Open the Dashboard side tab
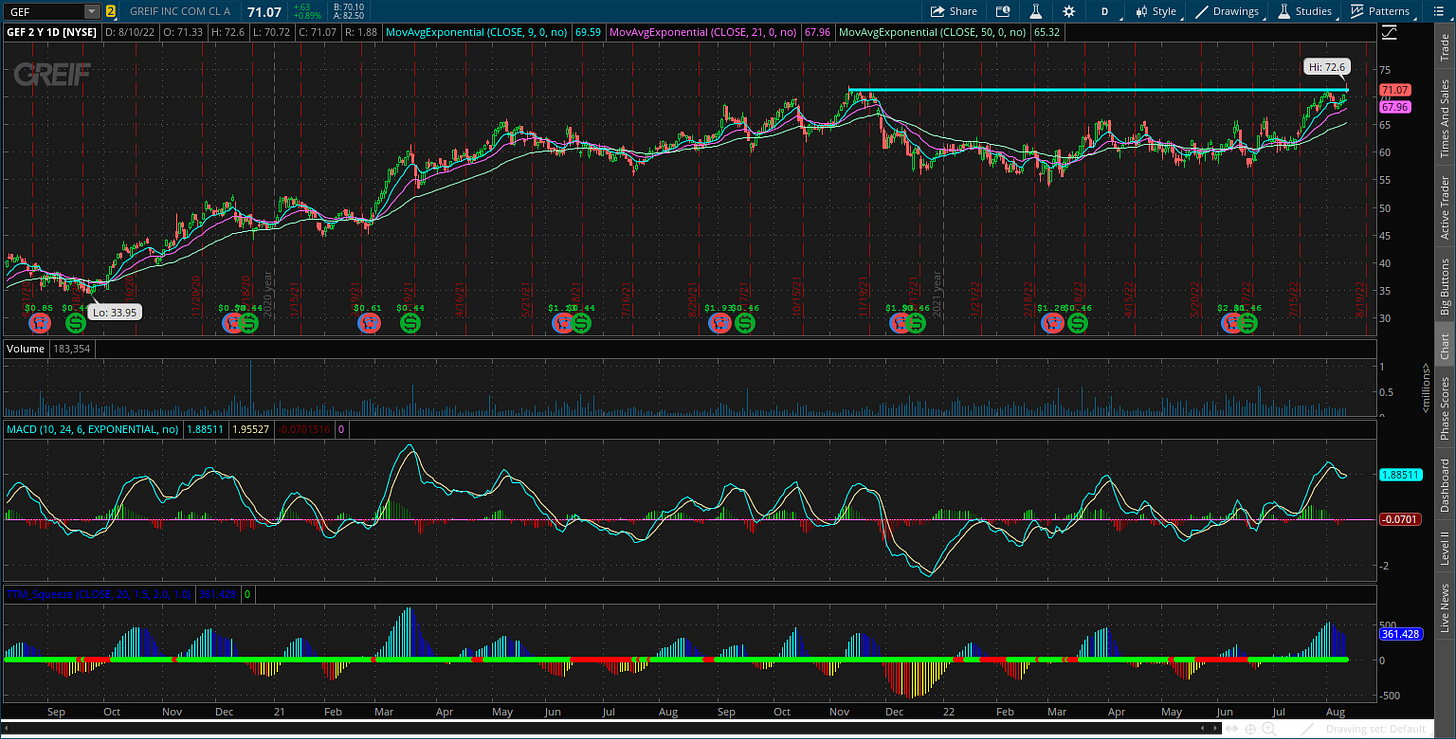 [x=1444, y=487]
